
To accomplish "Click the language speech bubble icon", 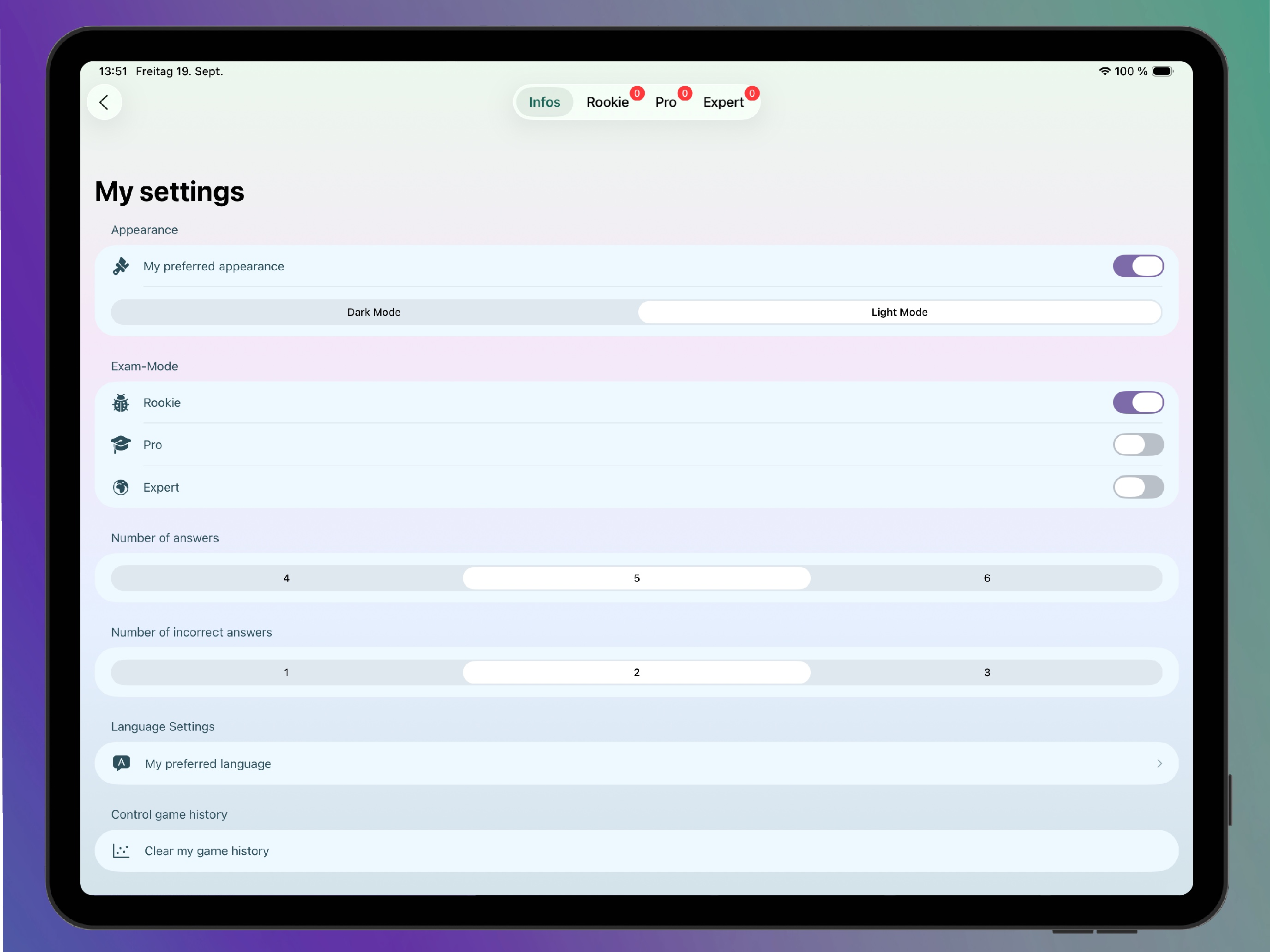I will point(121,763).
